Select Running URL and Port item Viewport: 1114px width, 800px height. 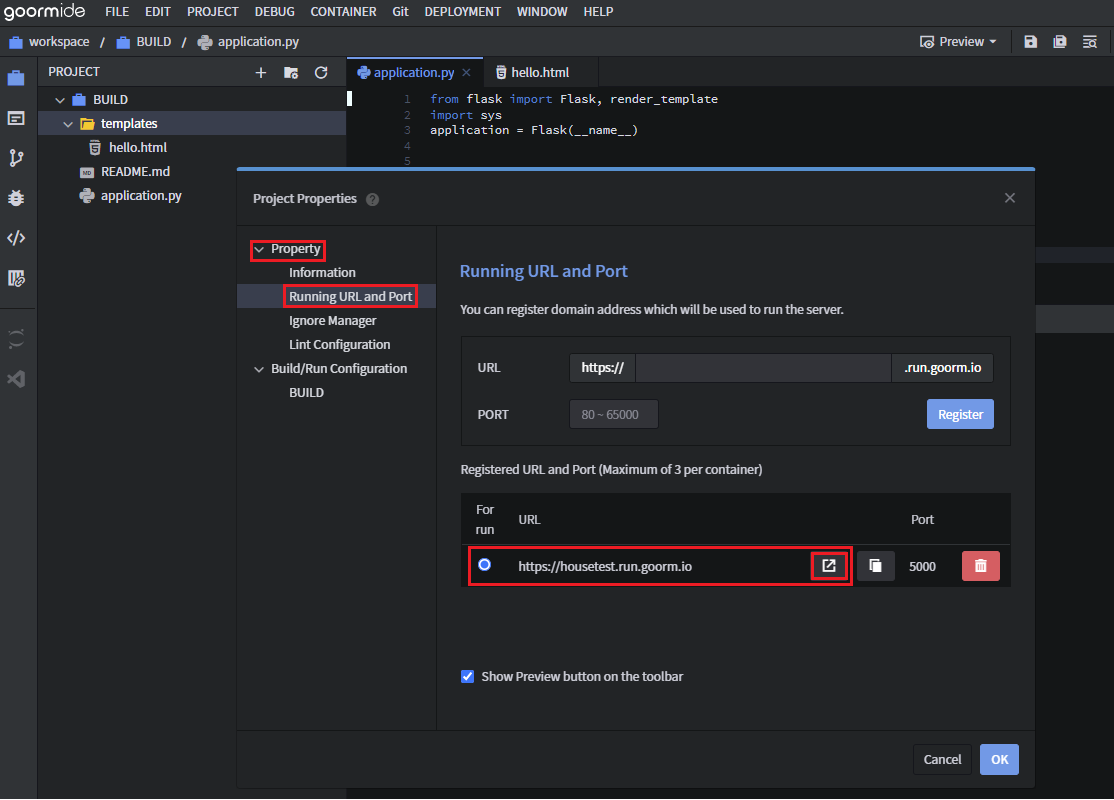pyautogui.click(x=350, y=297)
